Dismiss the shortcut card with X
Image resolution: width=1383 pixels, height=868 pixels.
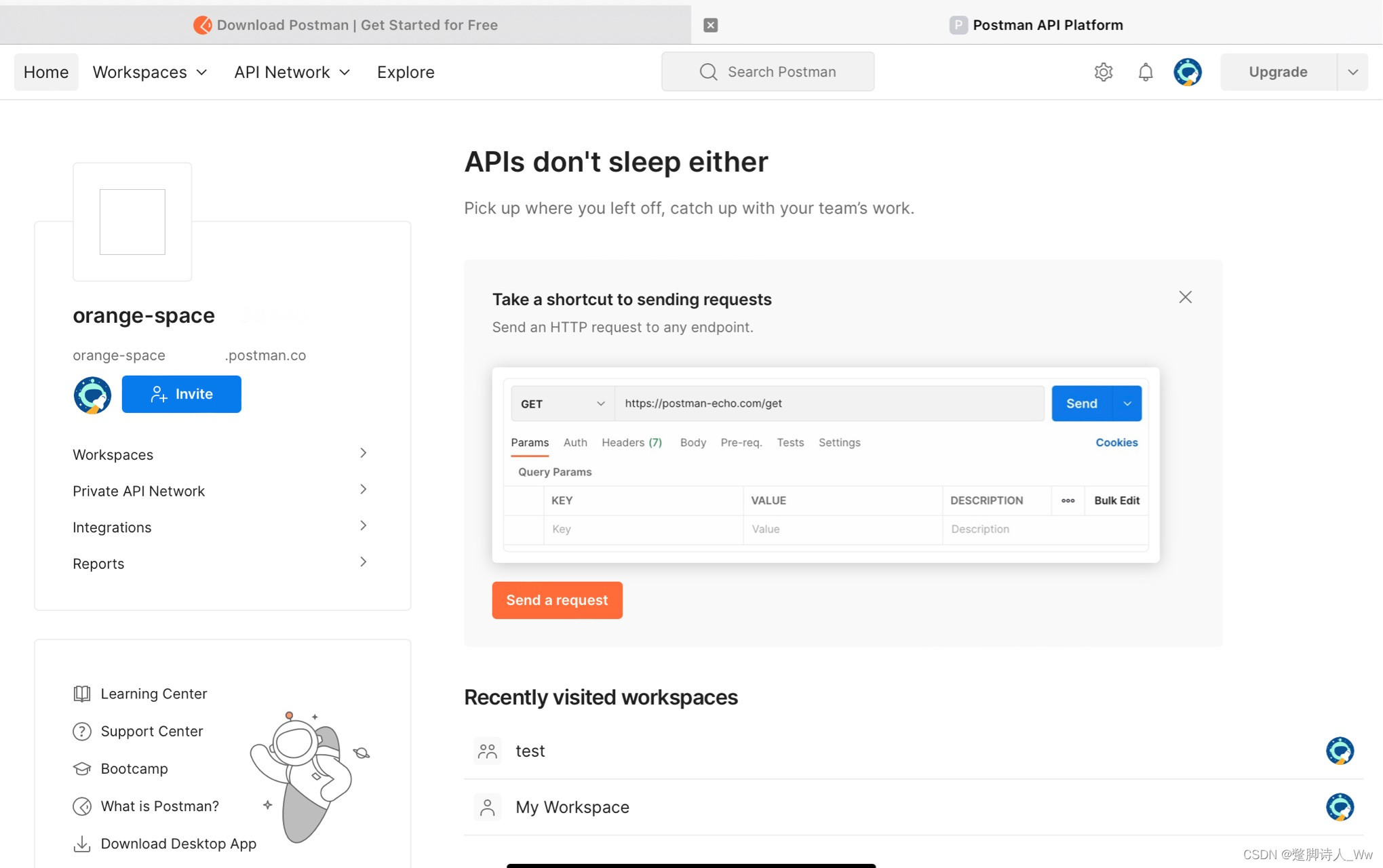coord(1185,297)
